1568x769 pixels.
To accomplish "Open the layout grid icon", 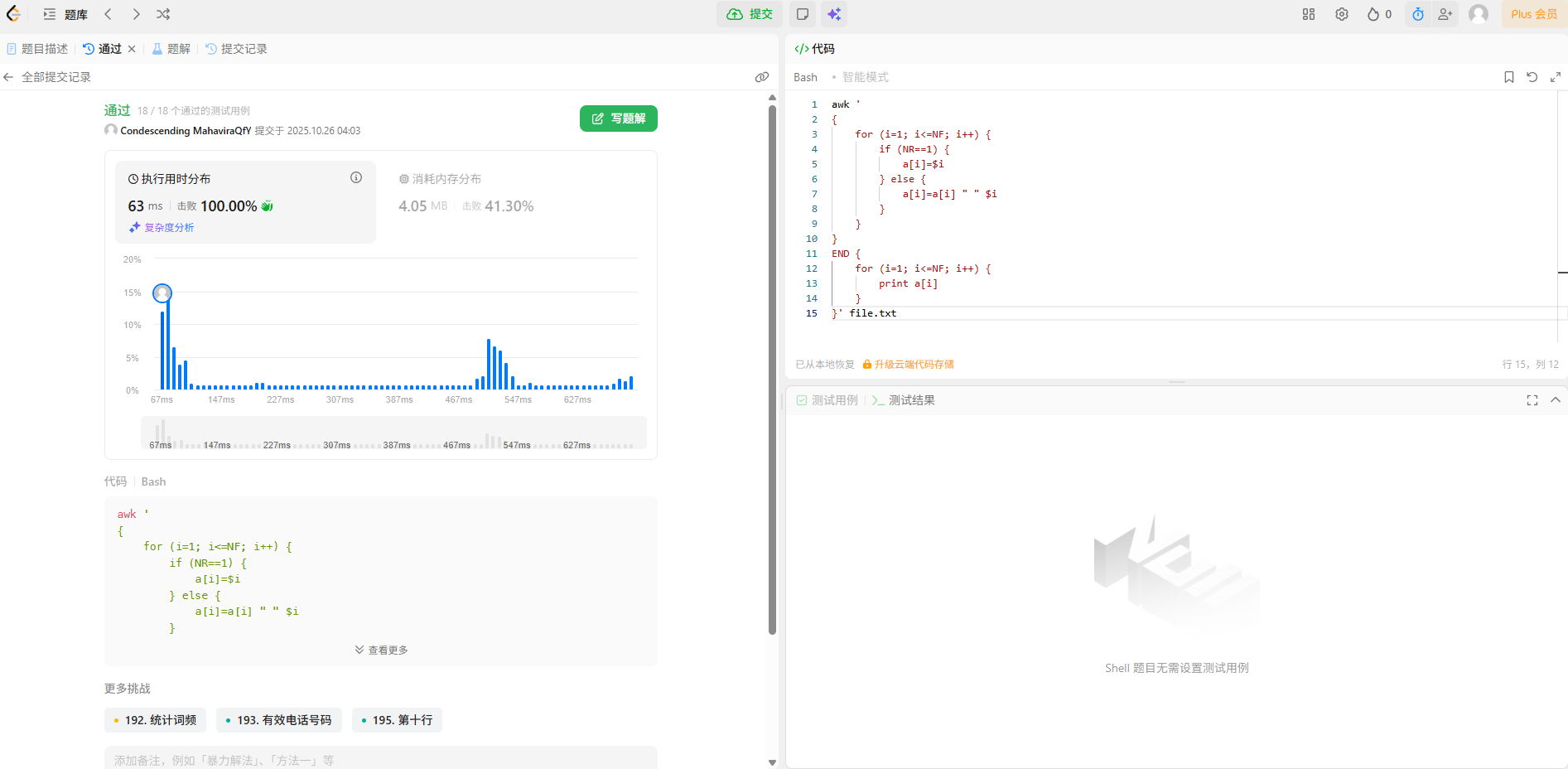I will (1309, 14).
